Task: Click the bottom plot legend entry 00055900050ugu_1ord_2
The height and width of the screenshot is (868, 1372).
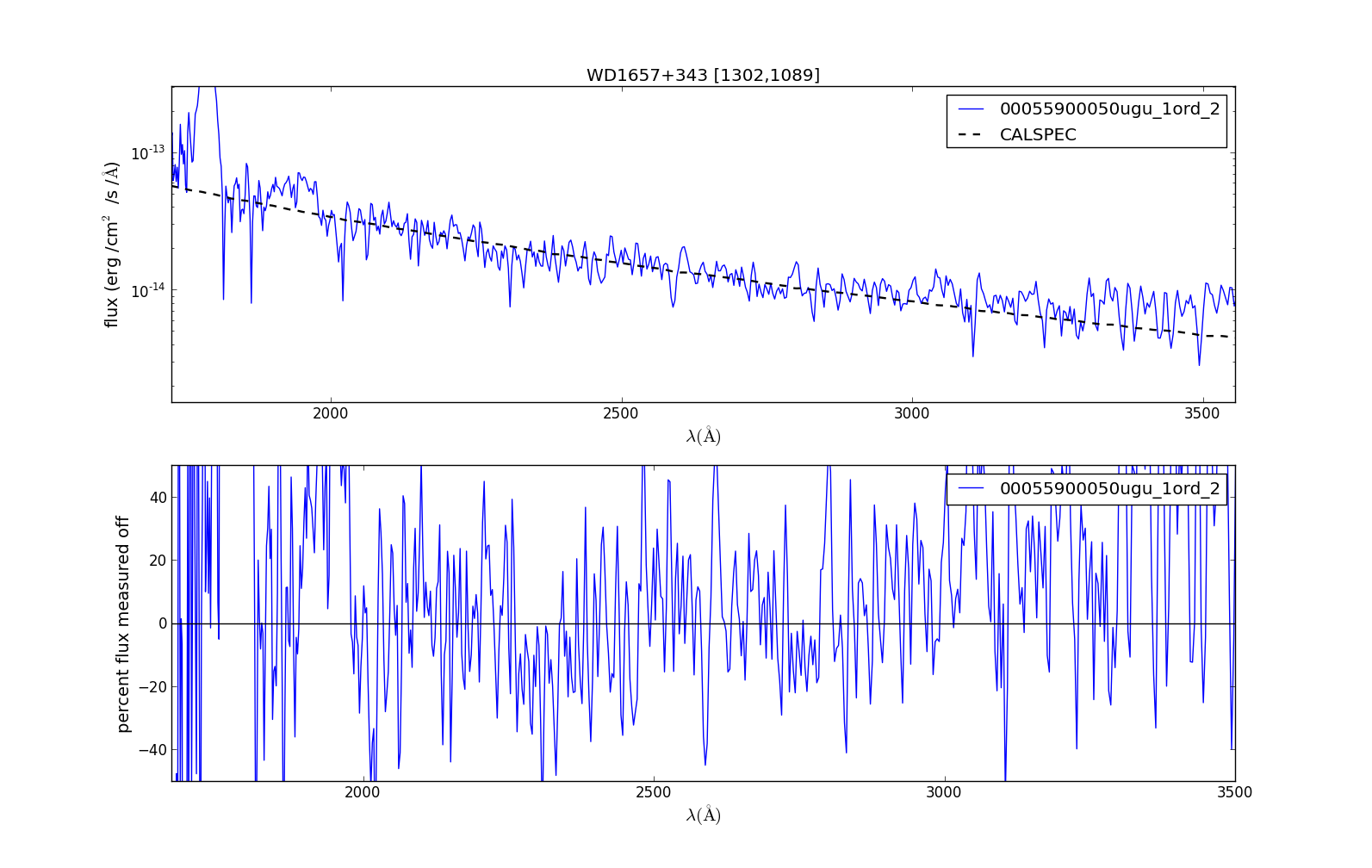Action: (1109, 489)
